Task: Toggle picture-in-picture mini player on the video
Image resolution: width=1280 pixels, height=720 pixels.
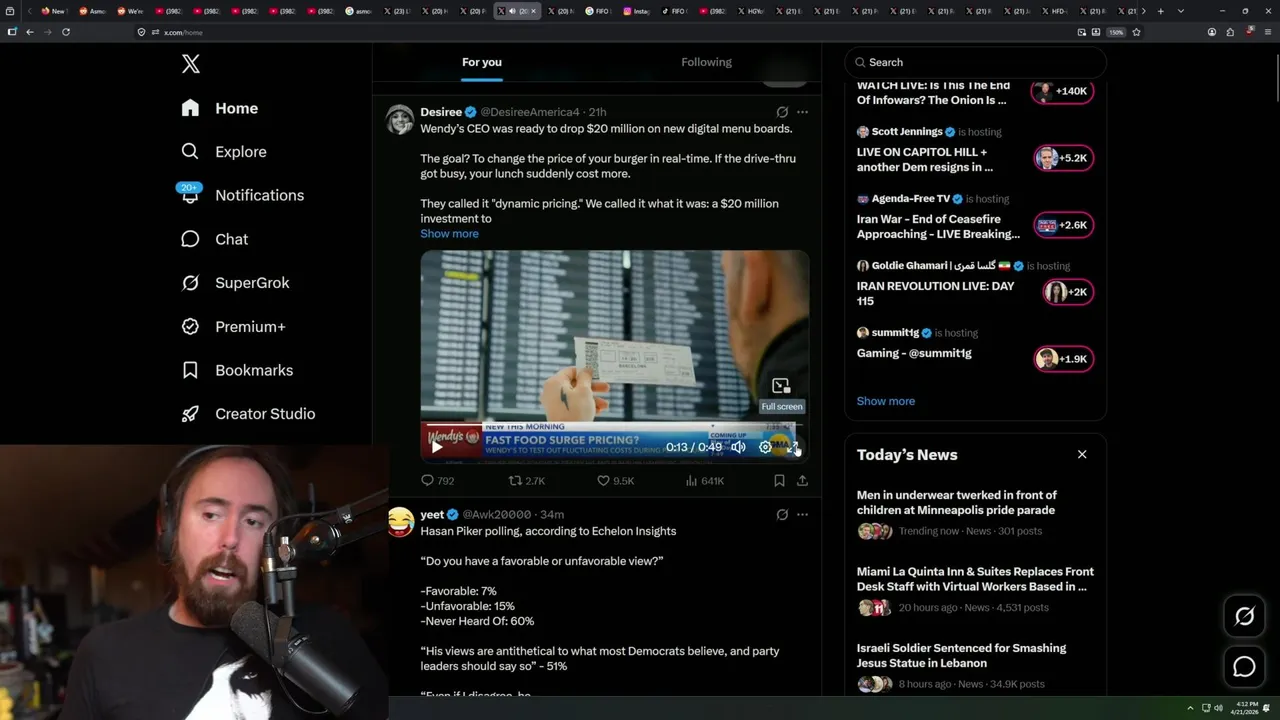Action: (781, 386)
